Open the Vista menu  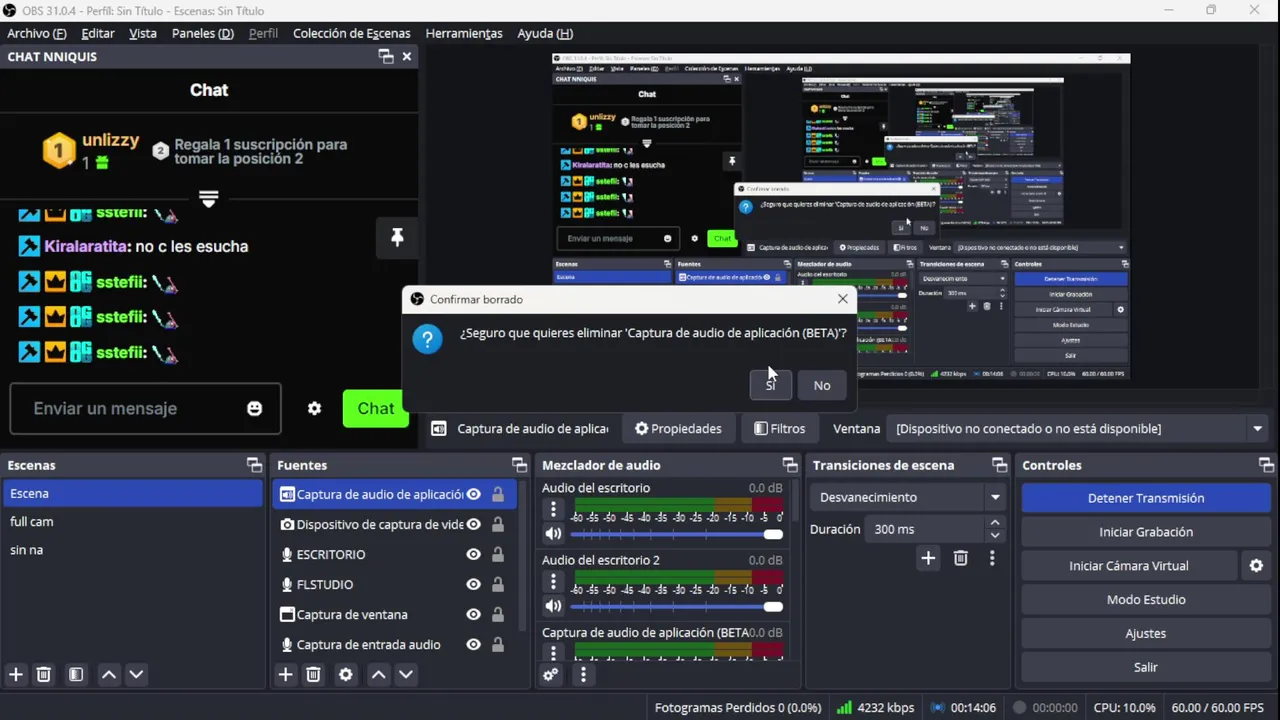pos(143,33)
